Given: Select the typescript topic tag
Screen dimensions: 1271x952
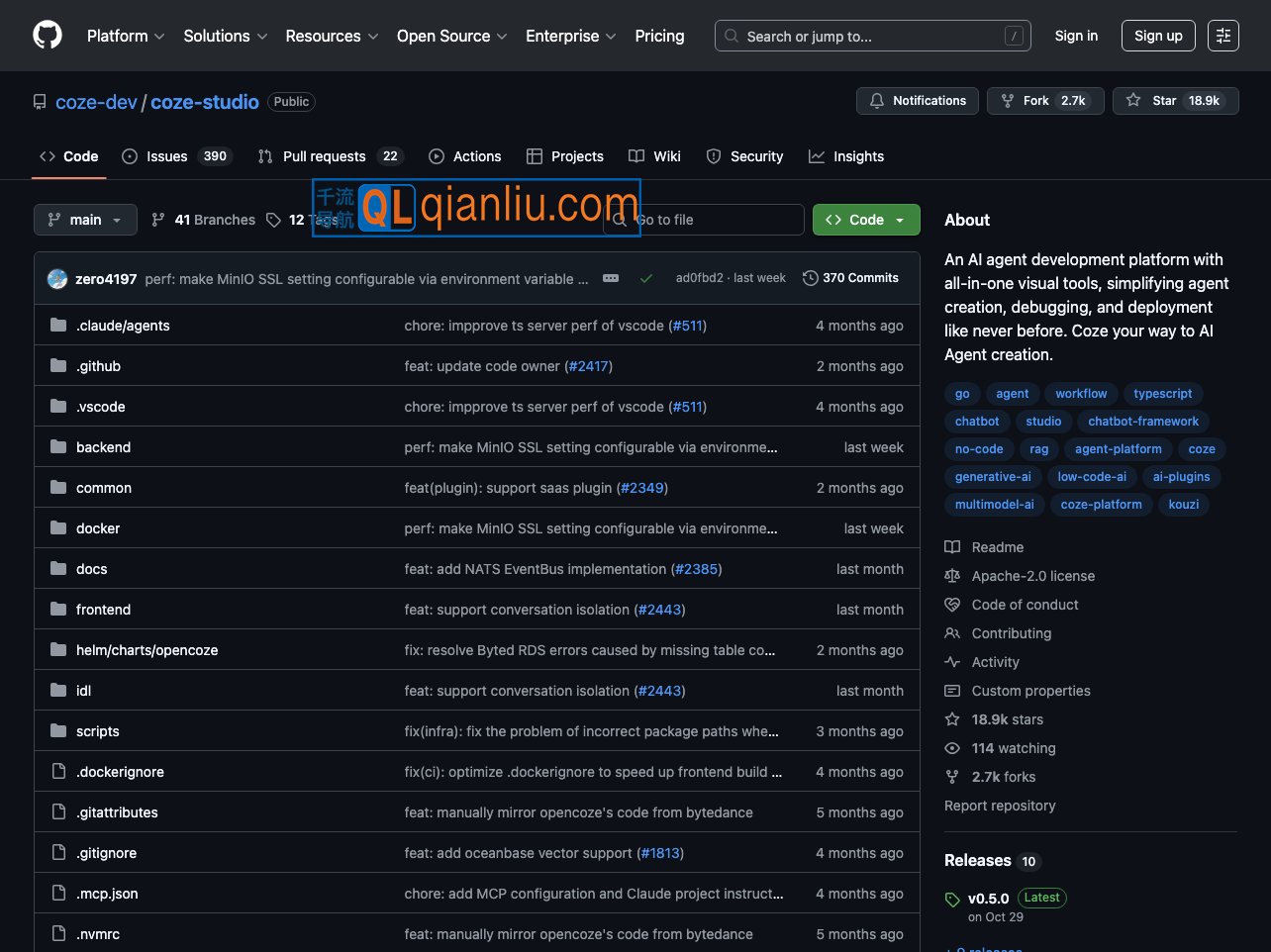Looking at the screenshot, I should coord(1162,394).
